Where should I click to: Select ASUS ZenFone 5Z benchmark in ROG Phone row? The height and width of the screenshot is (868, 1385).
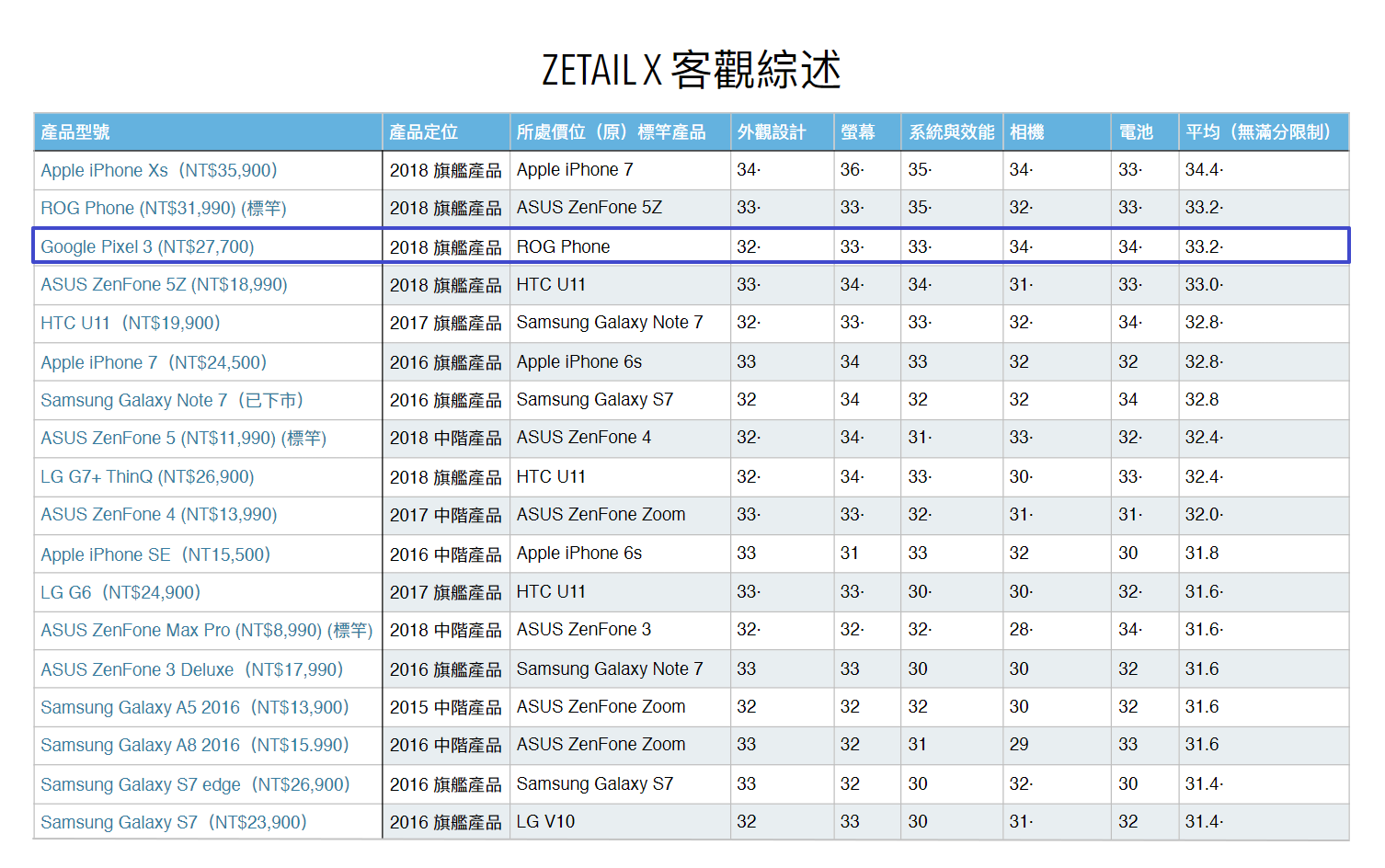pos(589,208)
